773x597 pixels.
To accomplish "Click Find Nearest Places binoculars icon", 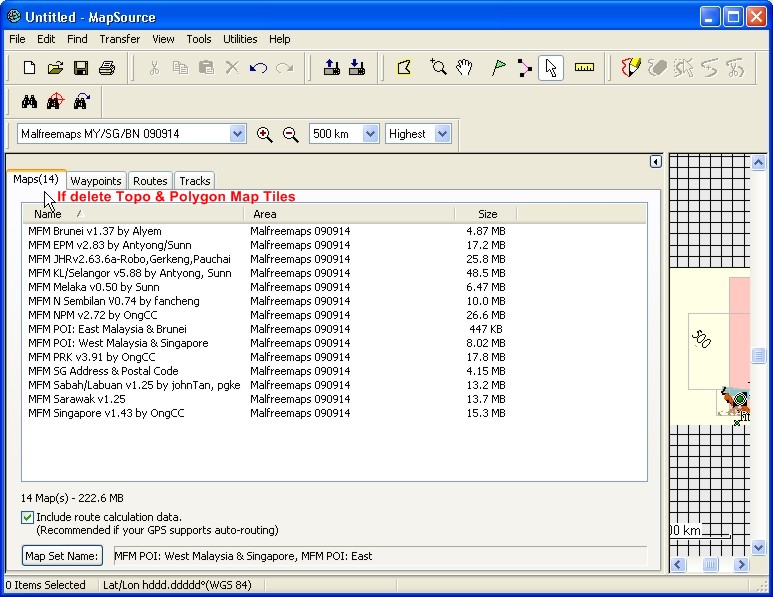I will [55, 102].
